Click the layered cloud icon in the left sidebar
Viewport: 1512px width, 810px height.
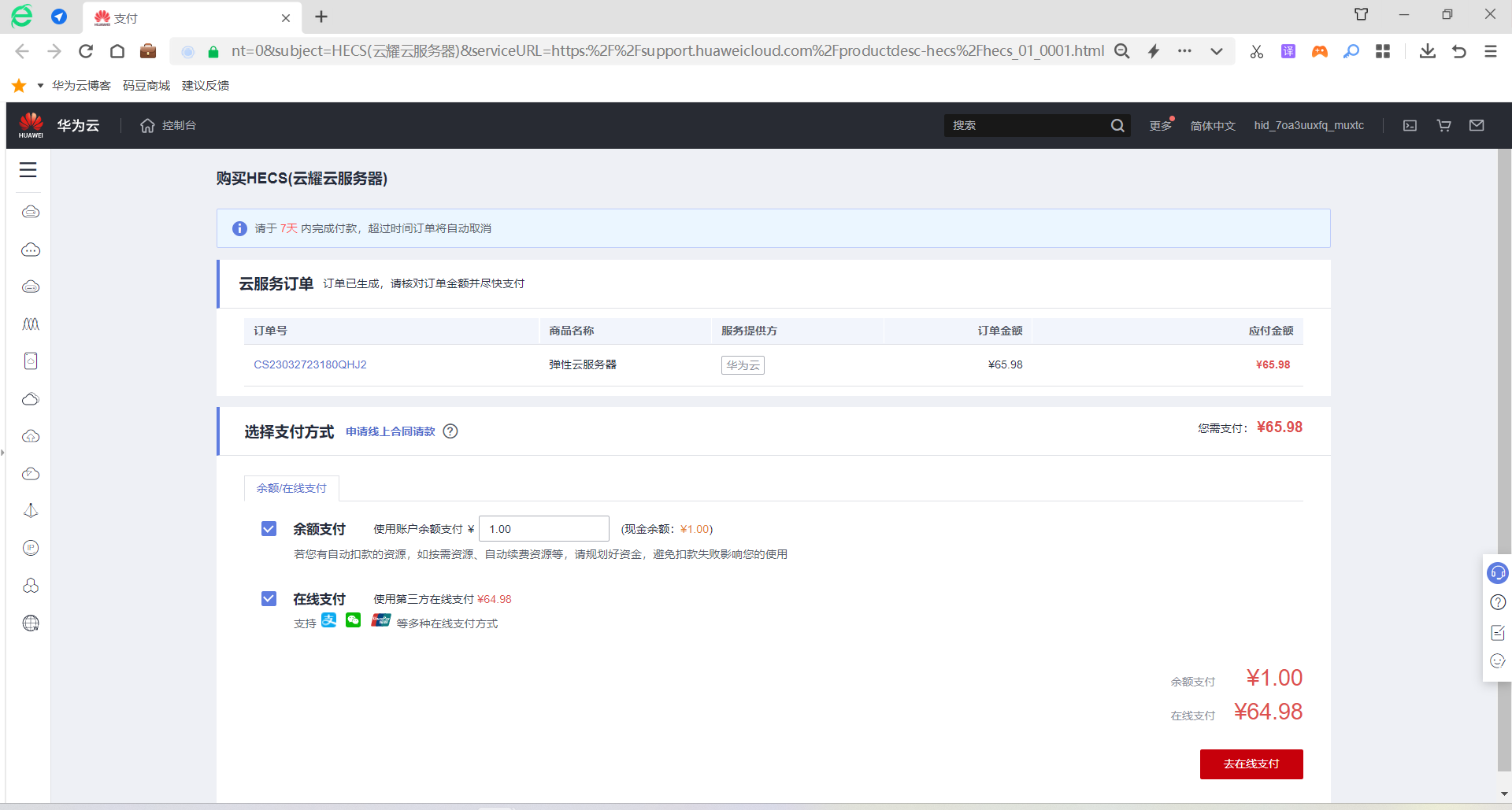[x=31, y=399]
